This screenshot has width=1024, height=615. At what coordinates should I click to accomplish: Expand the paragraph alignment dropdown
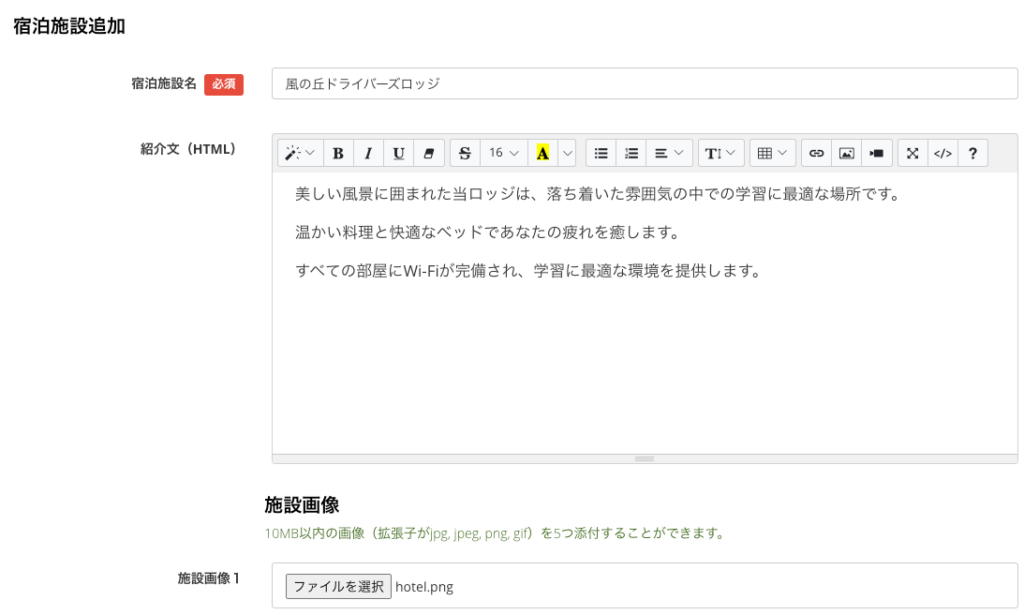click(669, 153)
